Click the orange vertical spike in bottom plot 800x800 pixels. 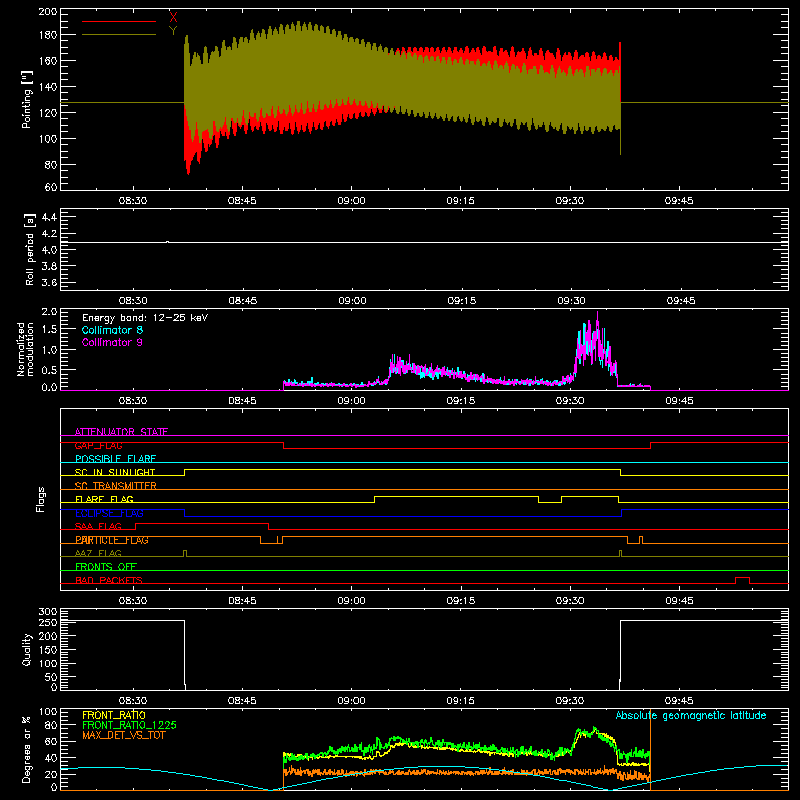coord(651,750)
